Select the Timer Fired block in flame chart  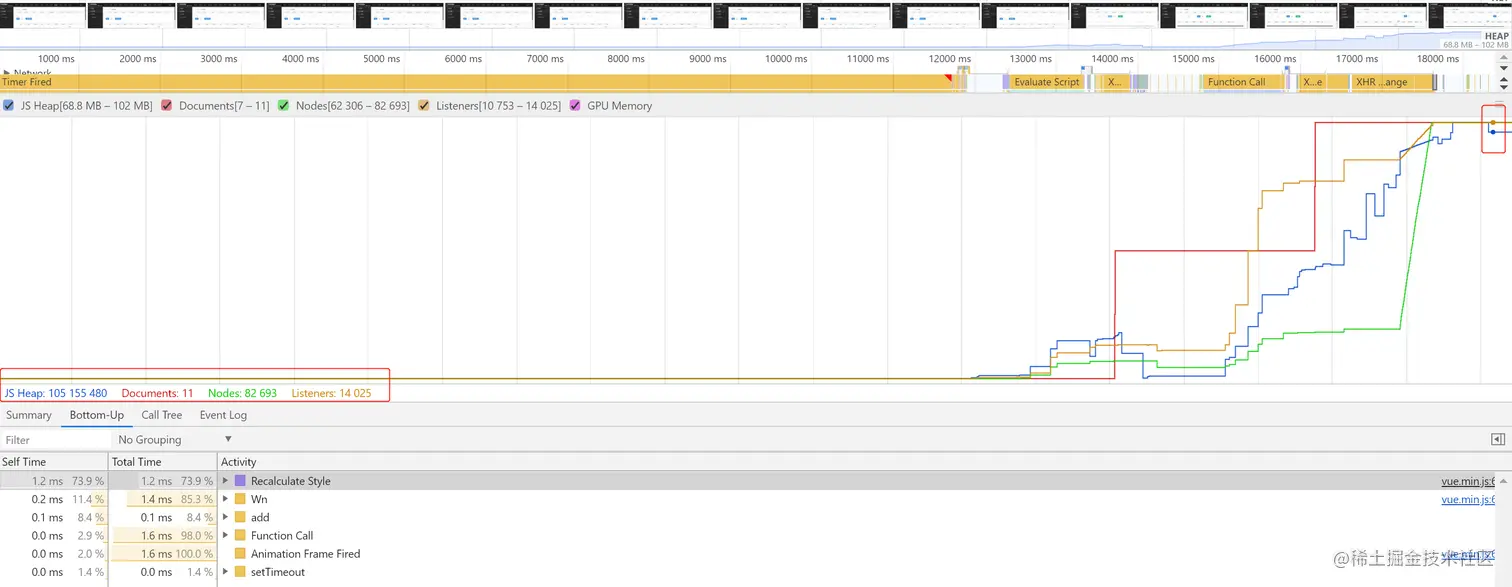[476, 82]
